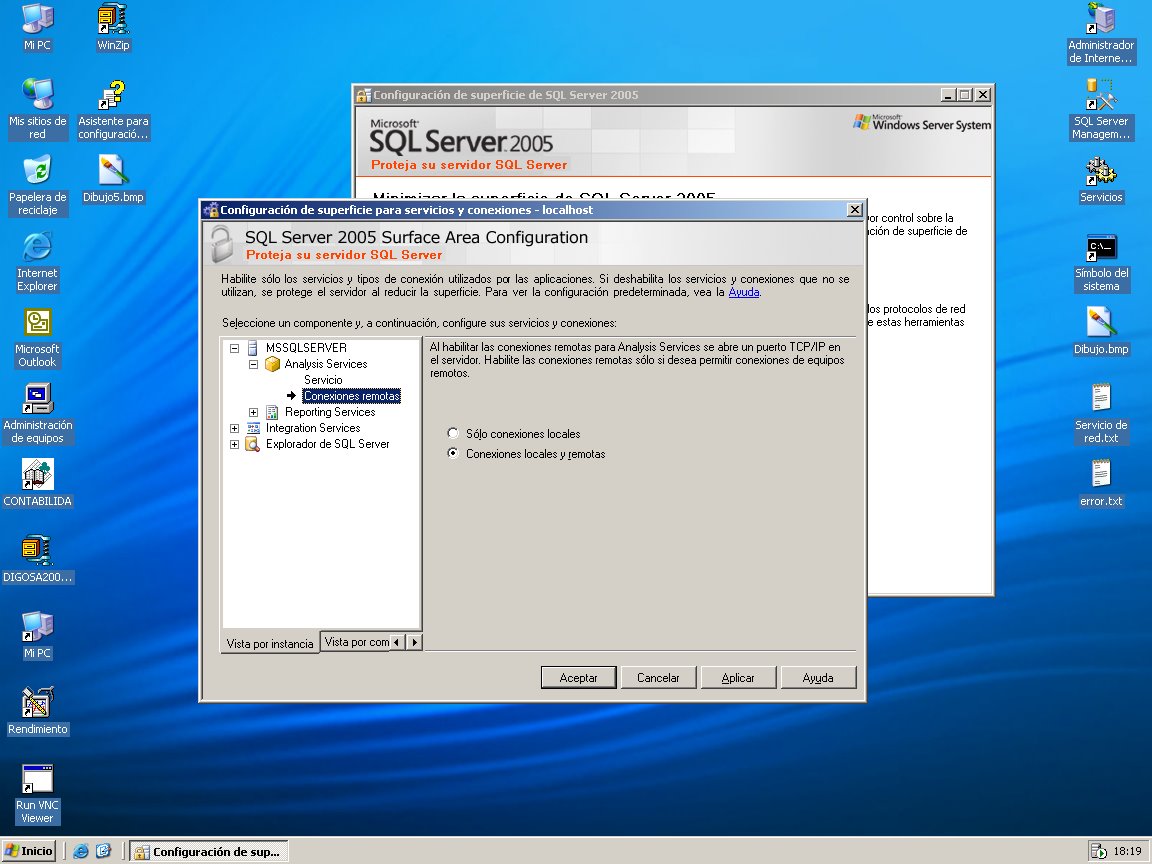Click the MSSQLSERVER server icon

click(x=253, y=348)
